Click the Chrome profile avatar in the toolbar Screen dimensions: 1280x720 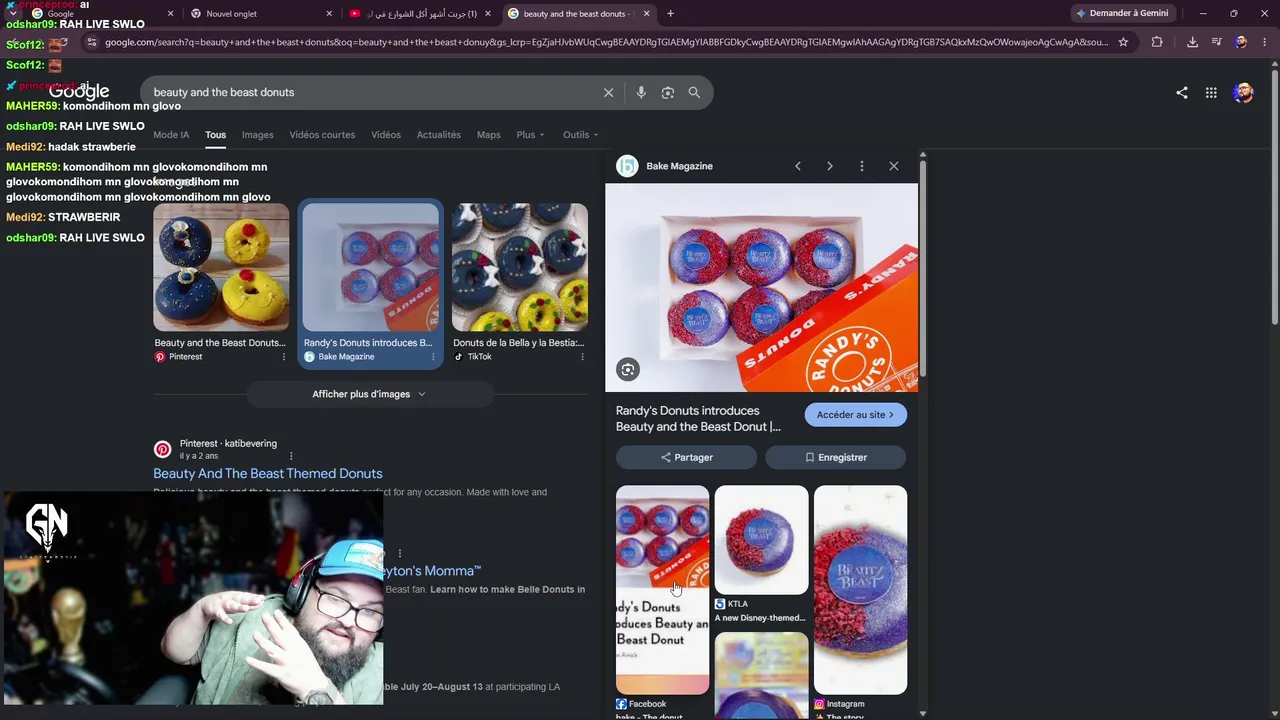(1241, 42)
